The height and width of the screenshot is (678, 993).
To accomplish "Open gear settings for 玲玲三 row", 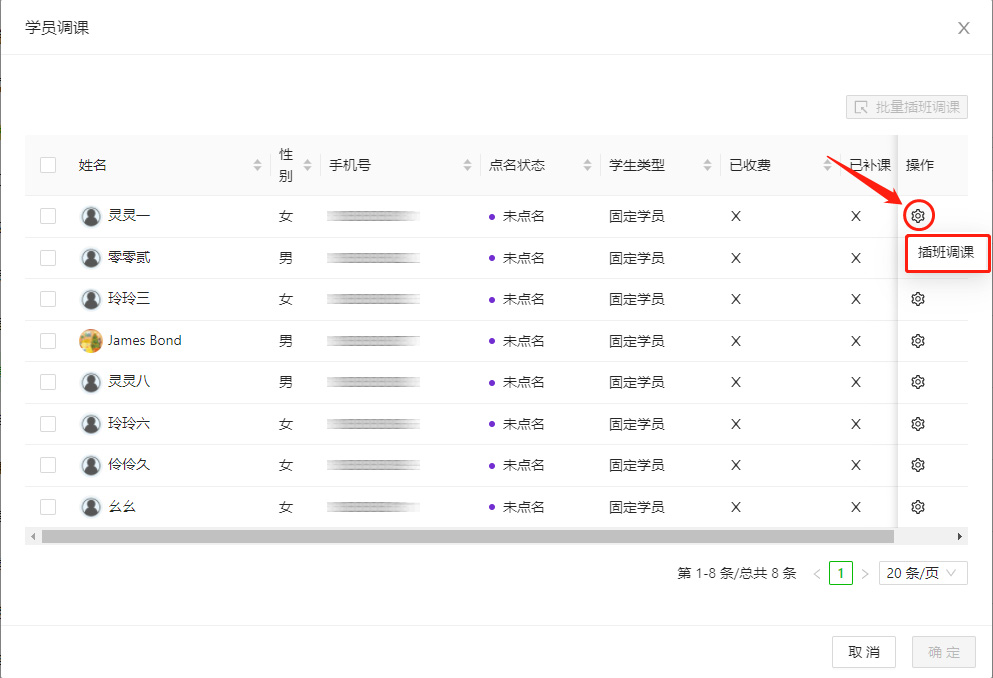I will [917, 299].
